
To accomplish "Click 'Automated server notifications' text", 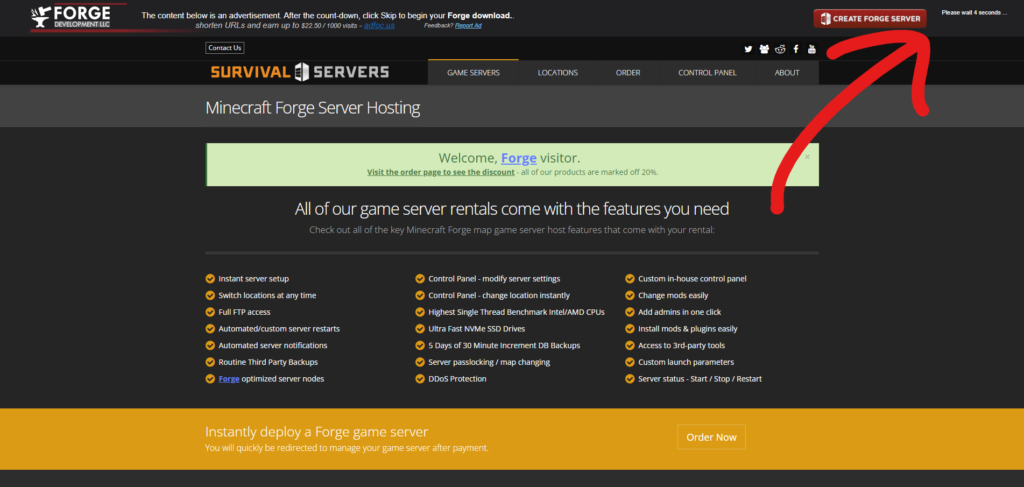I will click(x=273, y=345).
